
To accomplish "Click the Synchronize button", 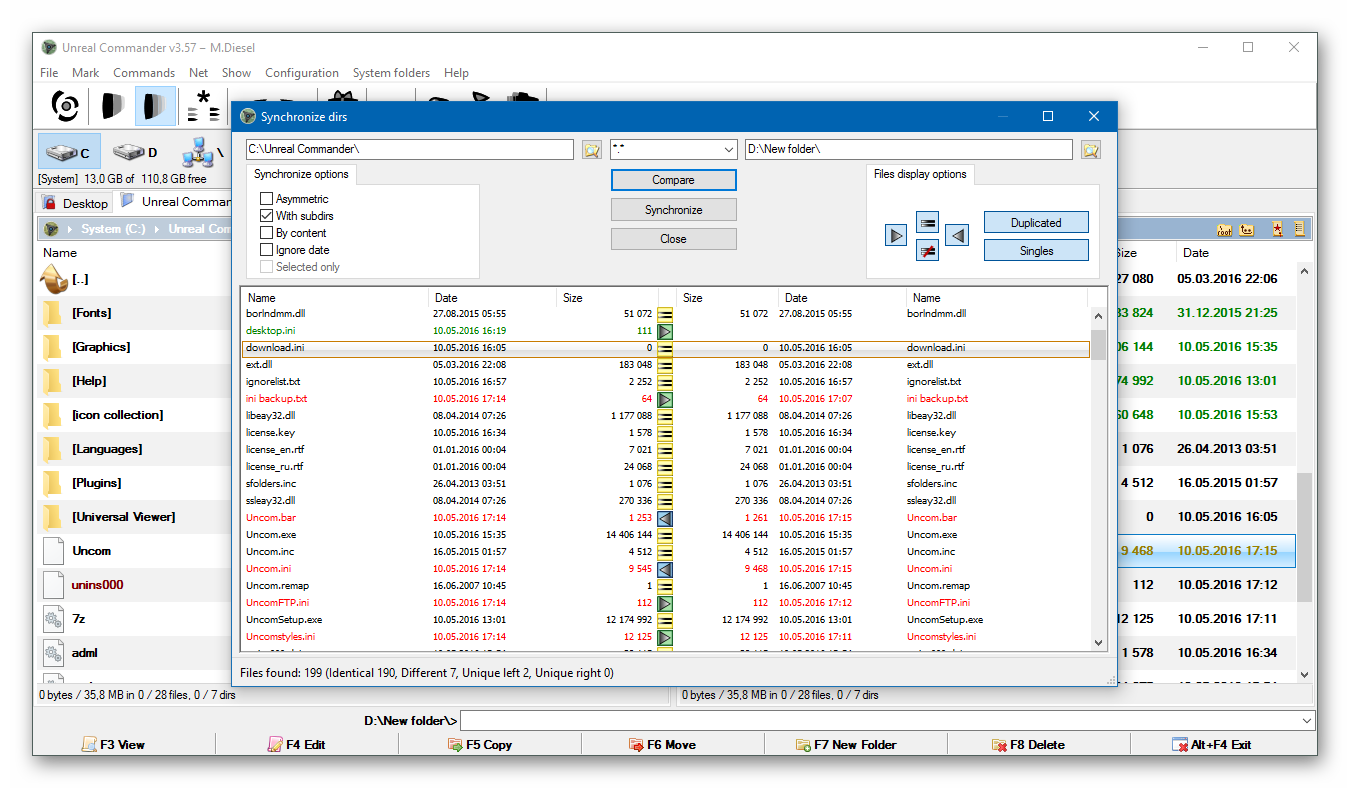I will point(673,210).
